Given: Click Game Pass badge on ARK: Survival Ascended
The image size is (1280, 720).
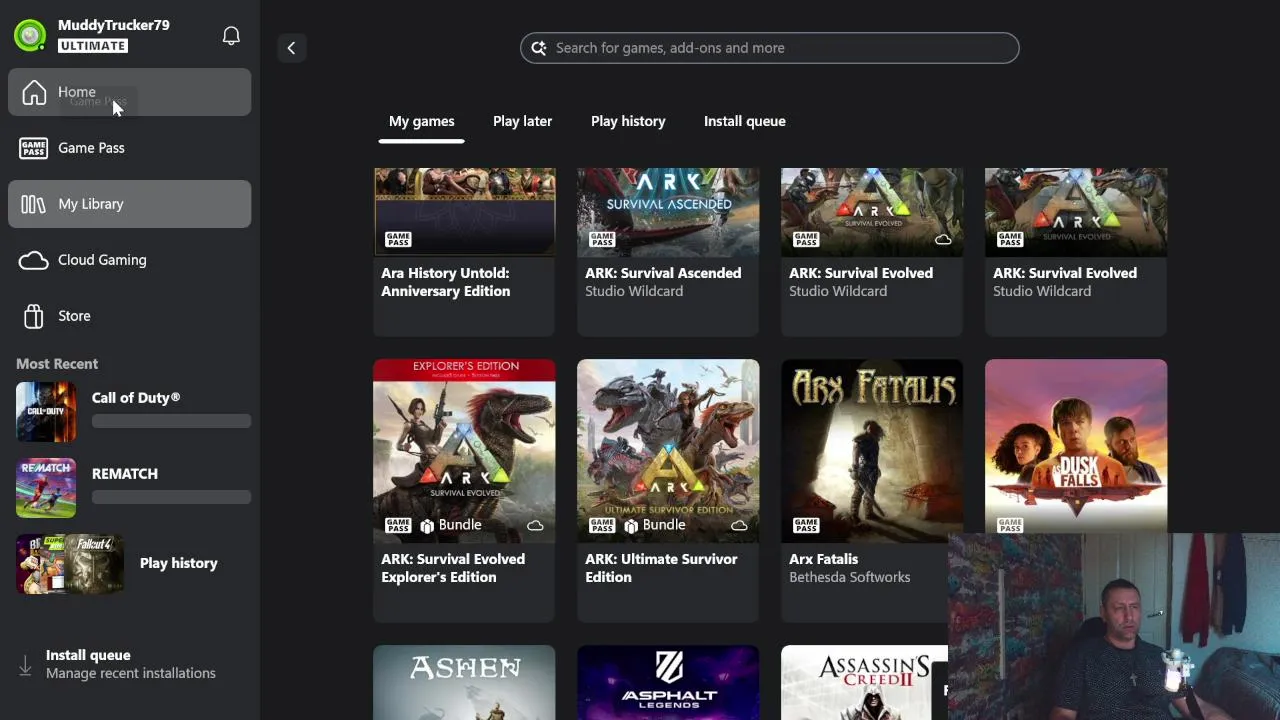Looking at the screenshot, I should pos(602,239).
